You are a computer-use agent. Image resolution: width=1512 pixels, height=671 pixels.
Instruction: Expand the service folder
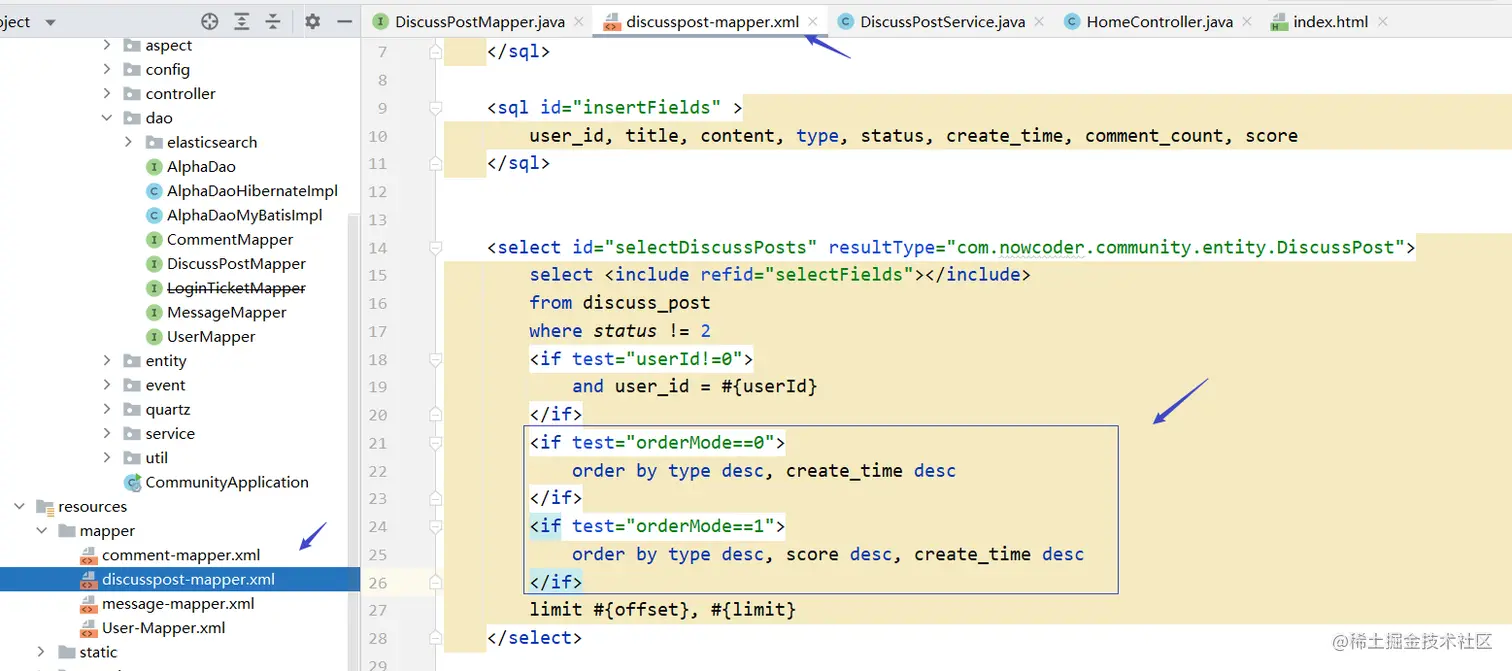pyautogui.click(x=107, y=433)
